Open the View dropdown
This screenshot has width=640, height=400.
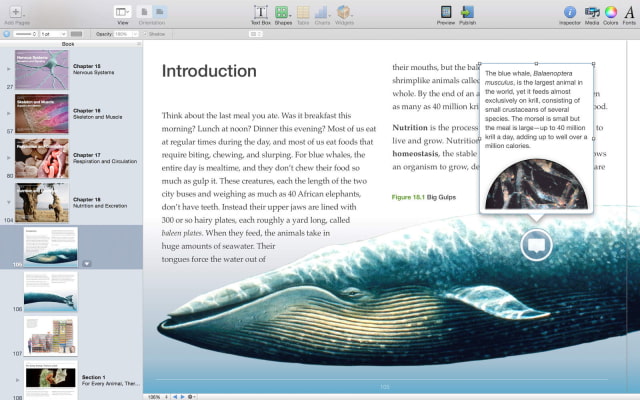click(x=122, y=12)
